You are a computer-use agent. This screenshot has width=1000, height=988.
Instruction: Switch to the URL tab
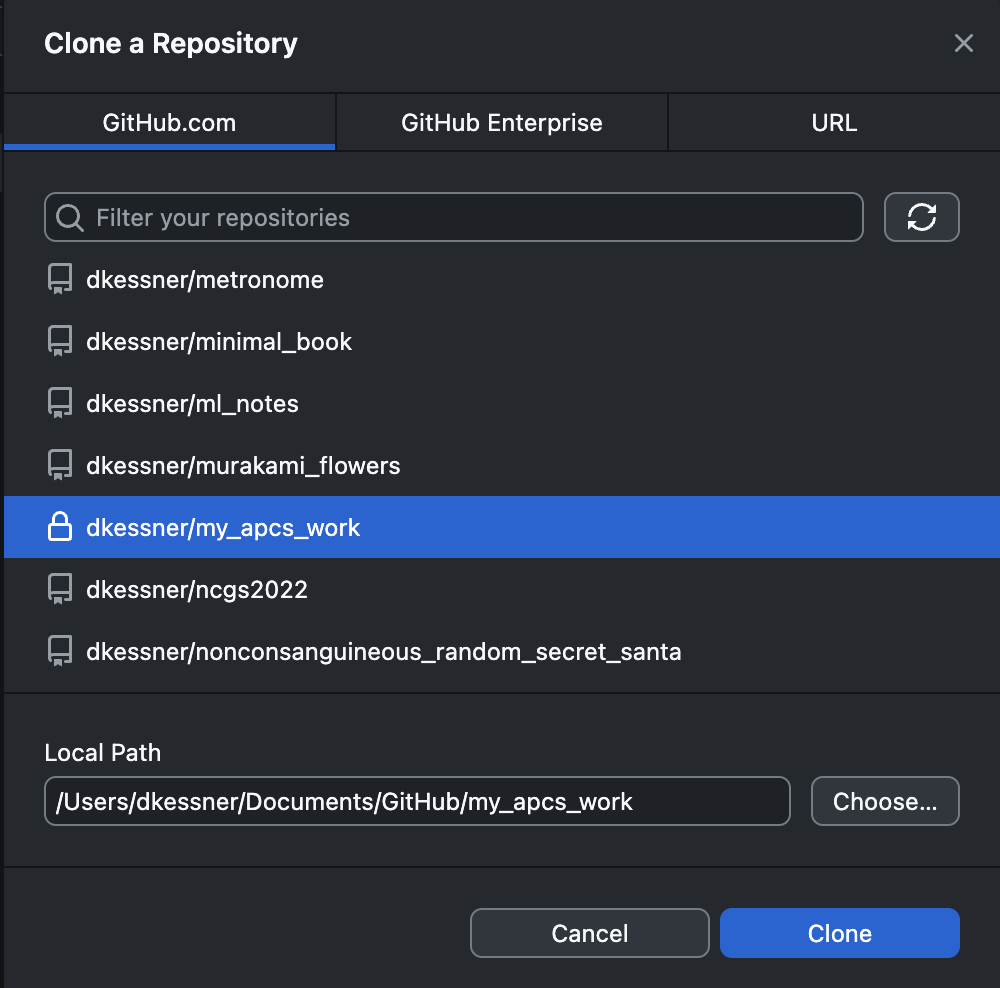[834, 122]
